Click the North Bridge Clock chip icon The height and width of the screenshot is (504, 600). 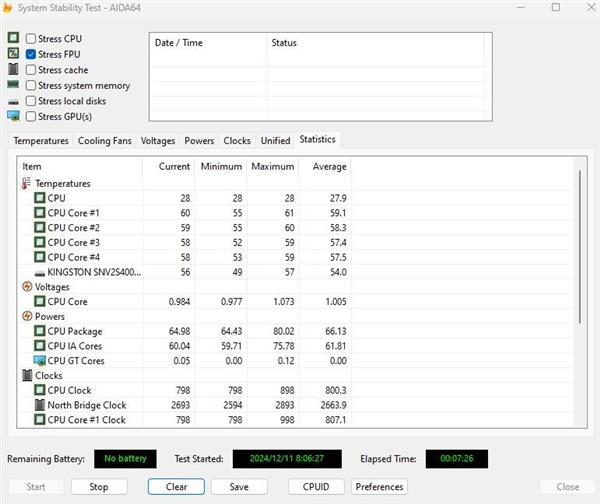click(x=40, y=405)
